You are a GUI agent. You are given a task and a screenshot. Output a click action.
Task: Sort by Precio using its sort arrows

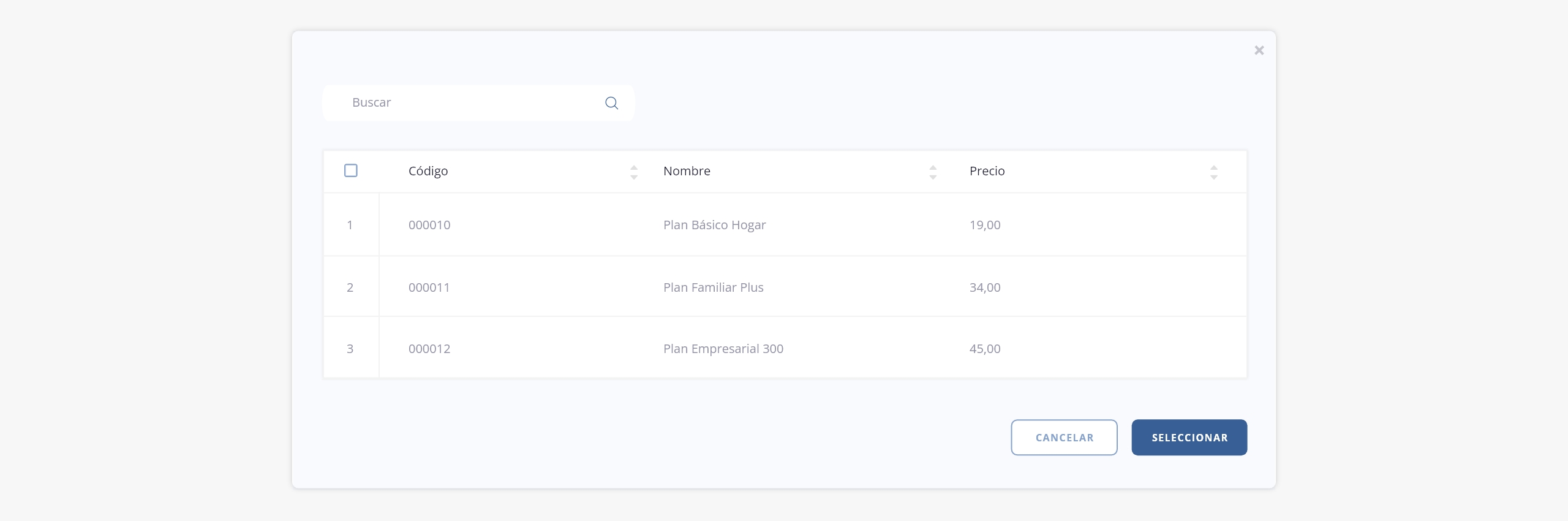[x=1213, y=172]
